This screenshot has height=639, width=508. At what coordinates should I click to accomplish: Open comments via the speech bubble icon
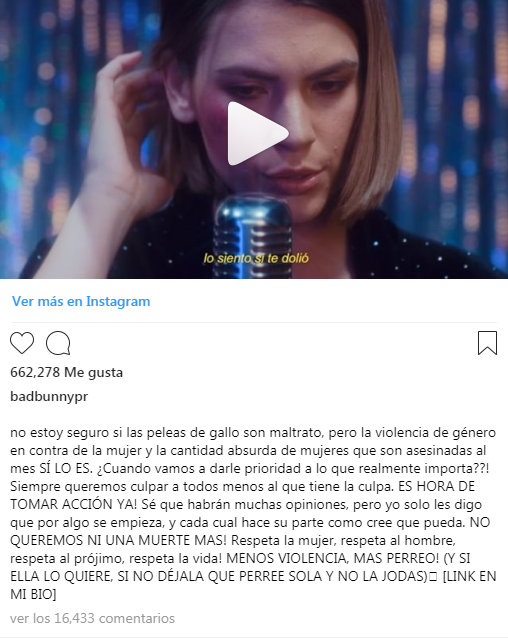(x=58, y=343)
